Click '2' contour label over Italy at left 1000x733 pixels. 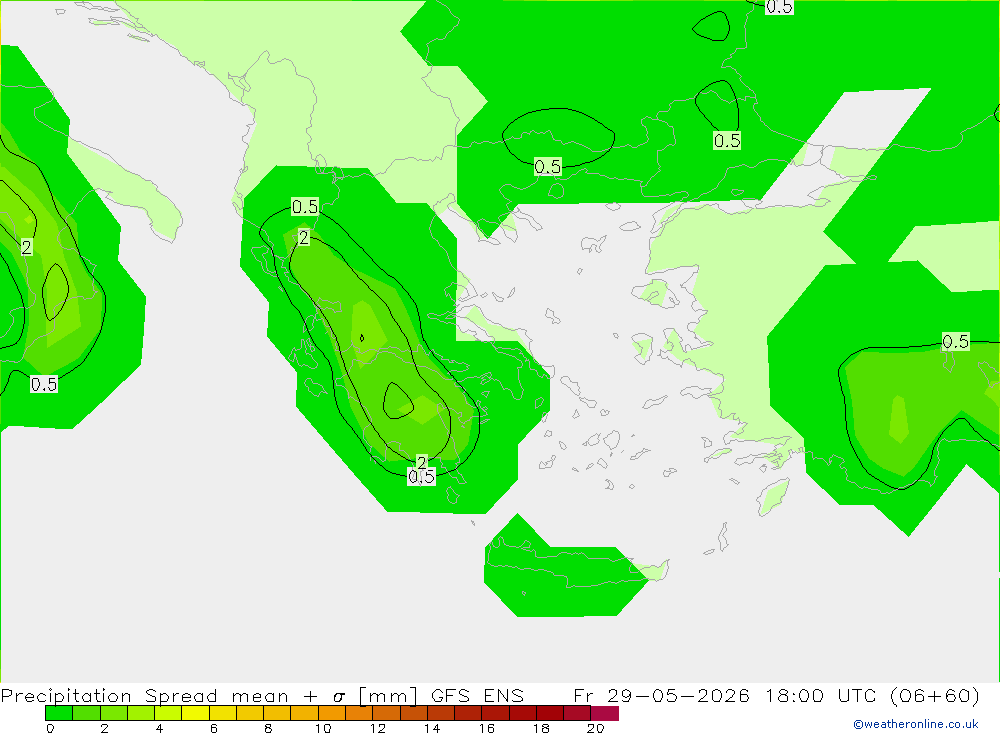point(26,247)
